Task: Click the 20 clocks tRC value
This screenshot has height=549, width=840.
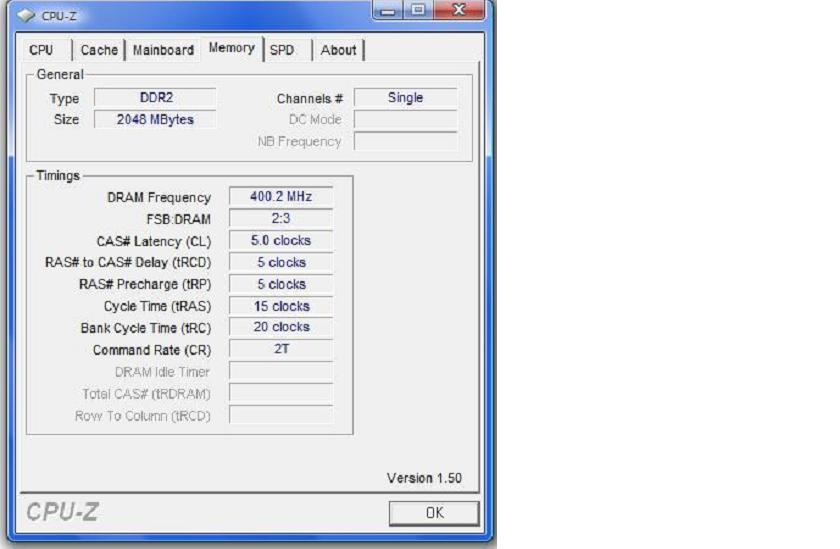Action: pos(281,327)
